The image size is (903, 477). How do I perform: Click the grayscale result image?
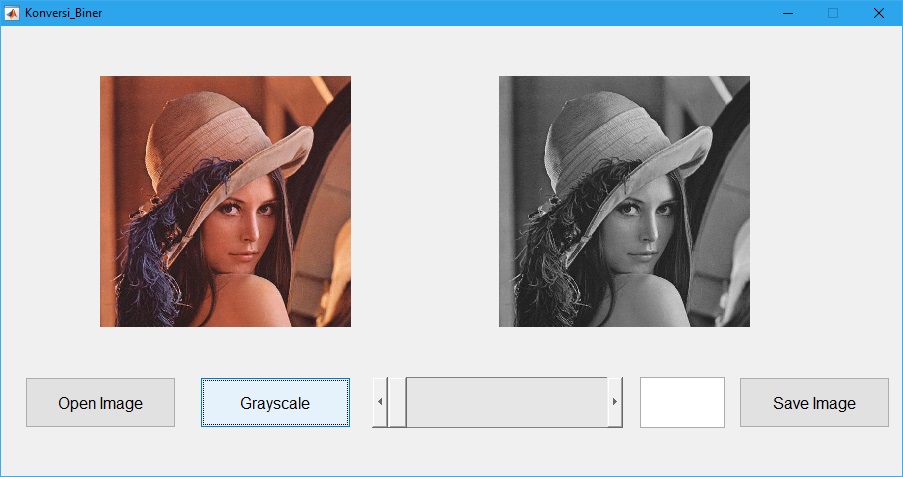[624, 201]
